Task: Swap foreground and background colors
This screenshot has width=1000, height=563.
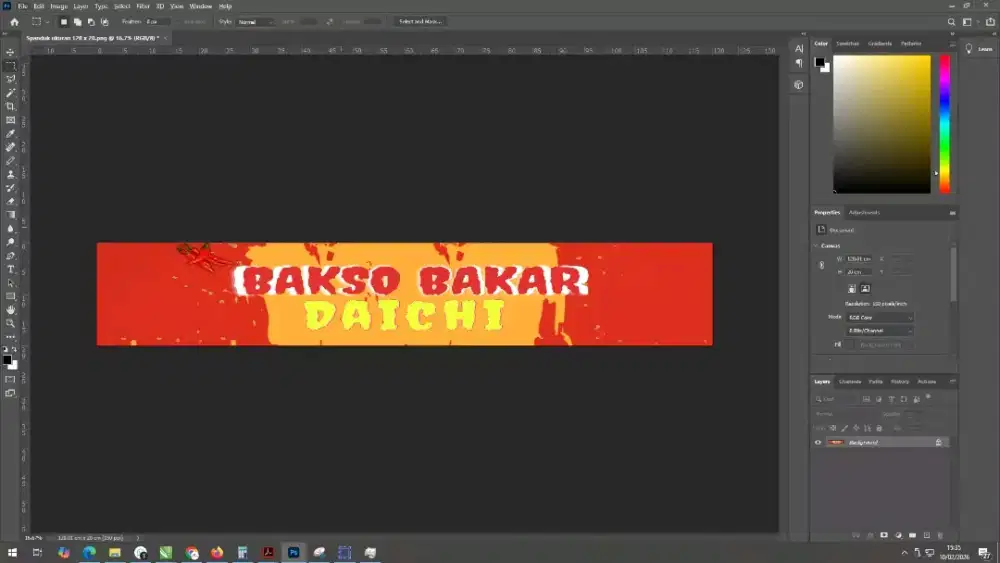Action: 15,349
